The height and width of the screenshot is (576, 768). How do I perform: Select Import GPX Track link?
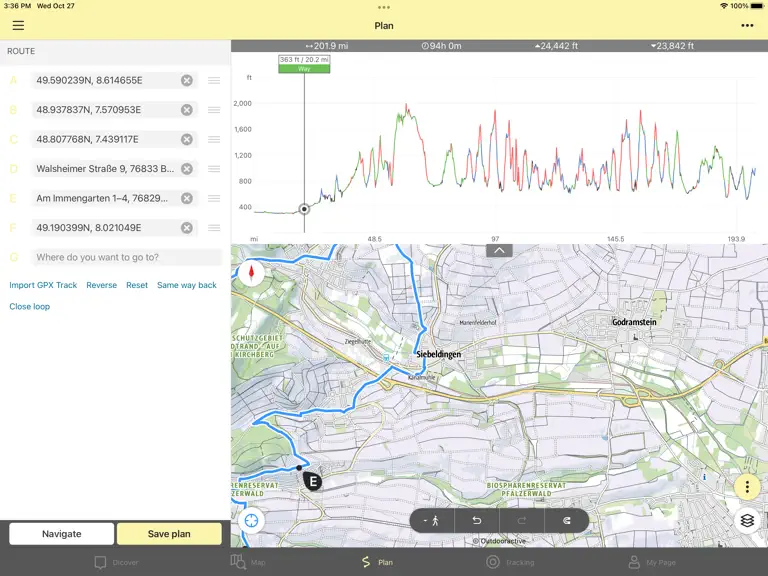[43, 285]
